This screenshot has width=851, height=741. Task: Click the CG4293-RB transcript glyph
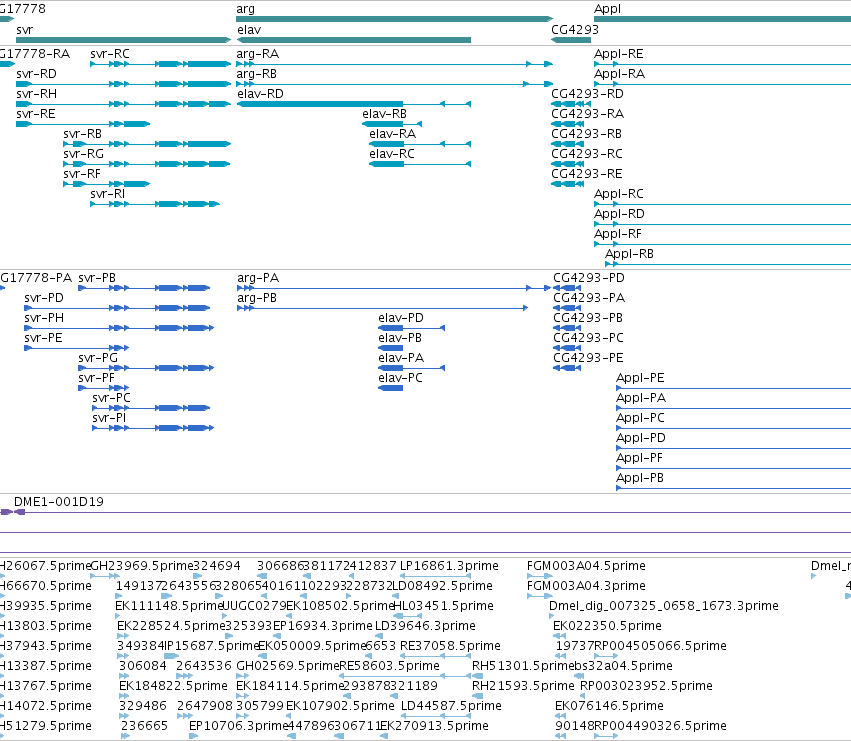pyautogui.click(x=568, y=144)
